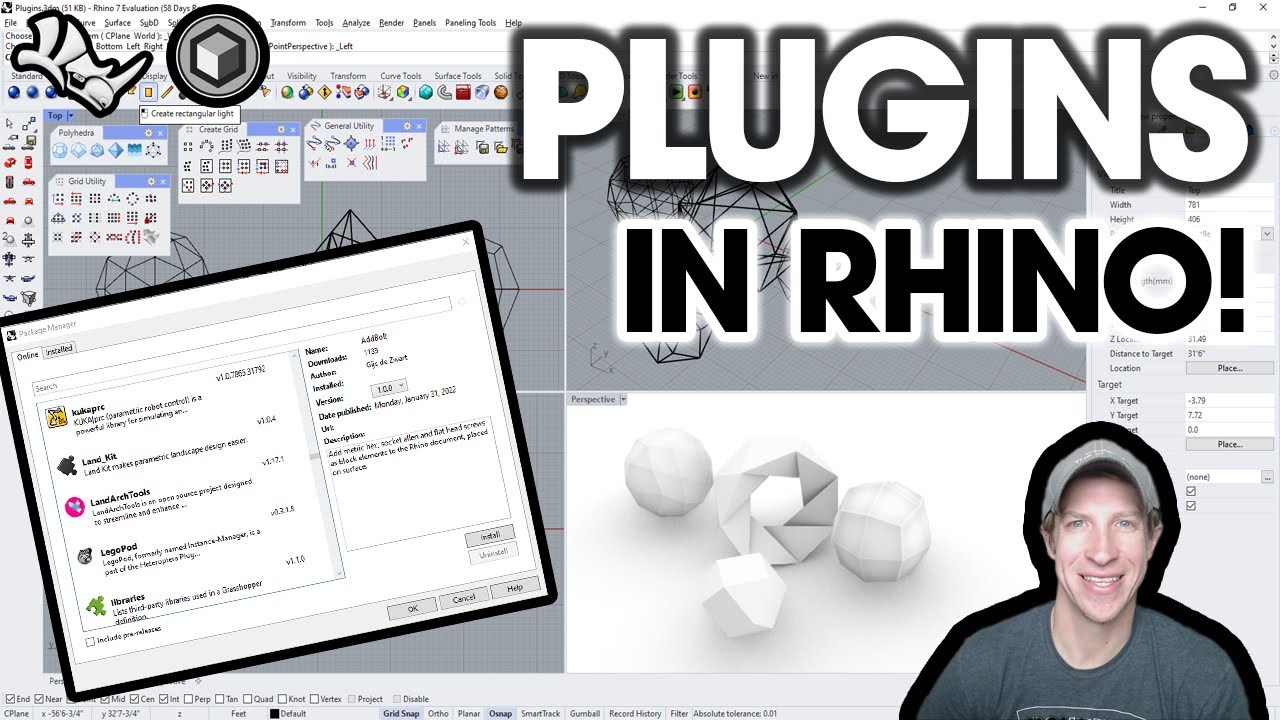Close the General Utility panel
This screenshot has width=1280, height=720.
click(x=419, y=126)
